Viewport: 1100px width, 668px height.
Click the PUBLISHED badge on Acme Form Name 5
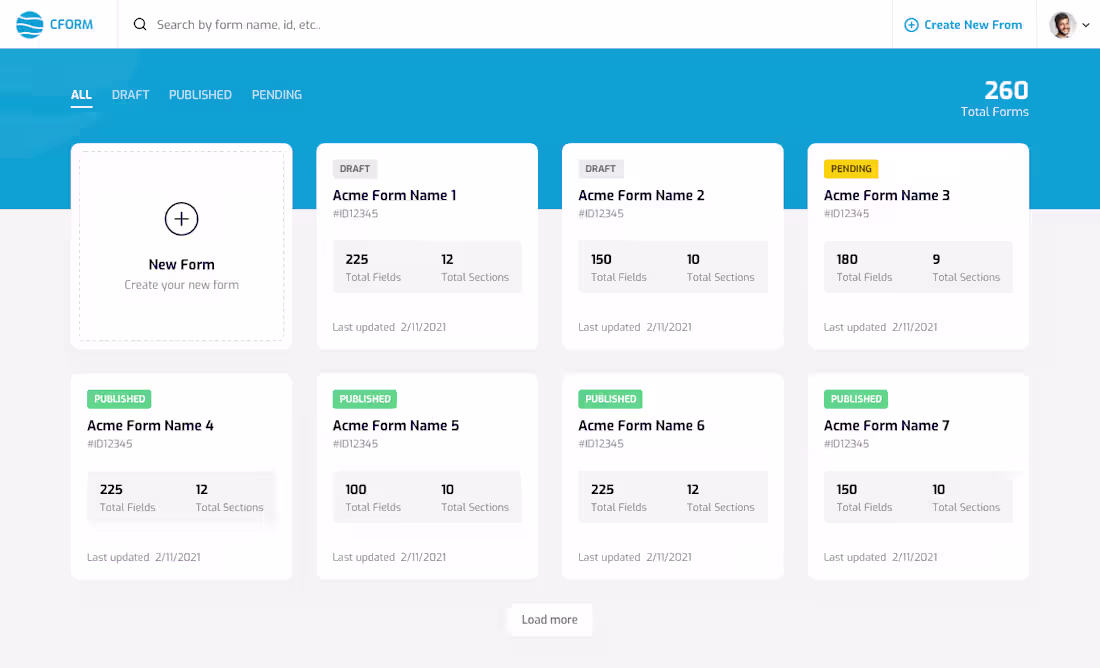(365, 399)
